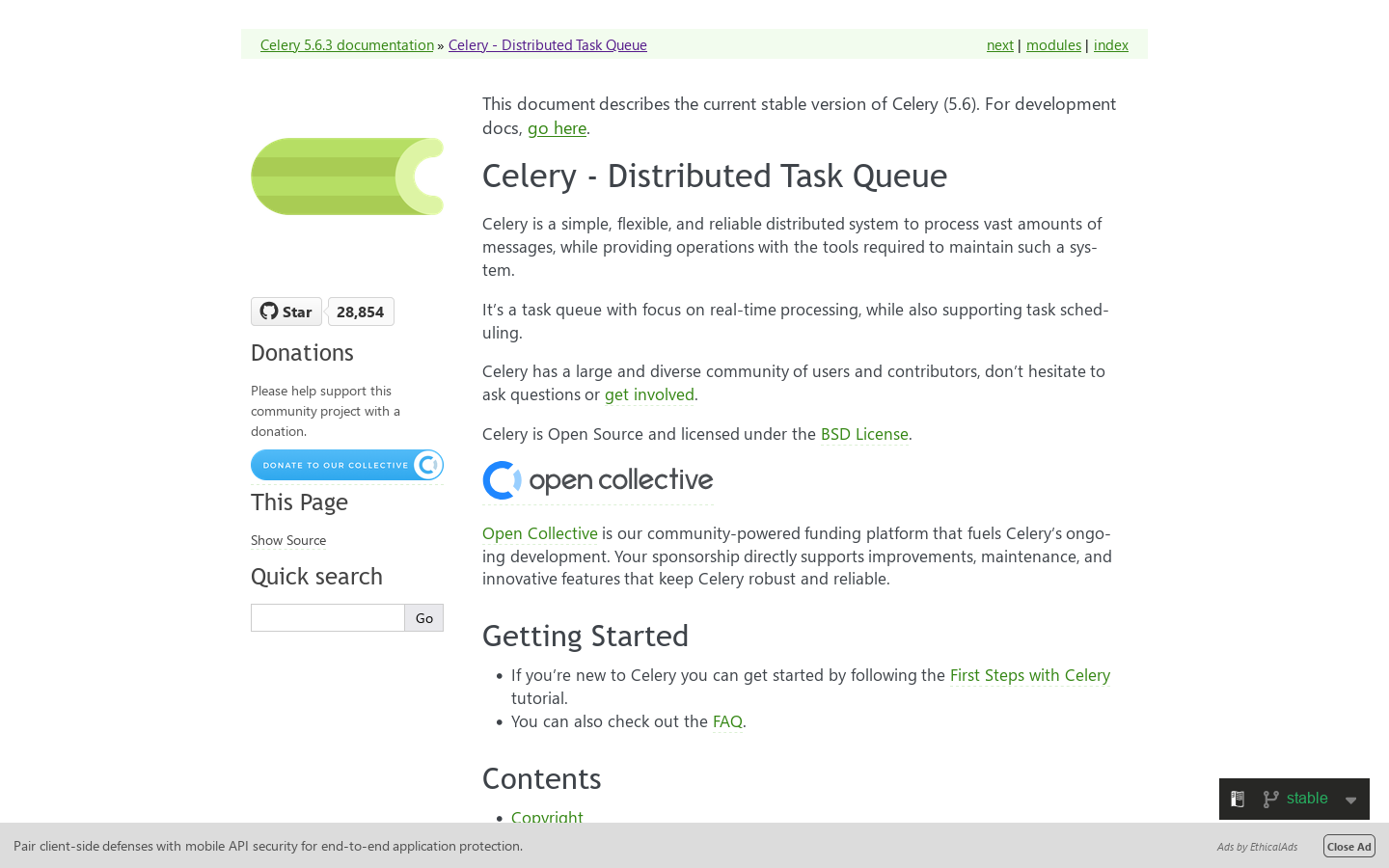Click the Donations sidebar heading

(x=302, y=352)
